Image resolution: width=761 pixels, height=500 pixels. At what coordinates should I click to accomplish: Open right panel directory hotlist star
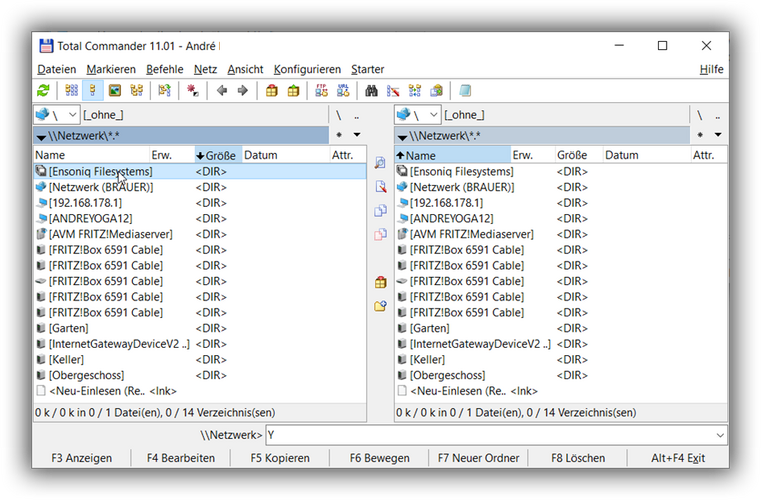coord(700,135)
